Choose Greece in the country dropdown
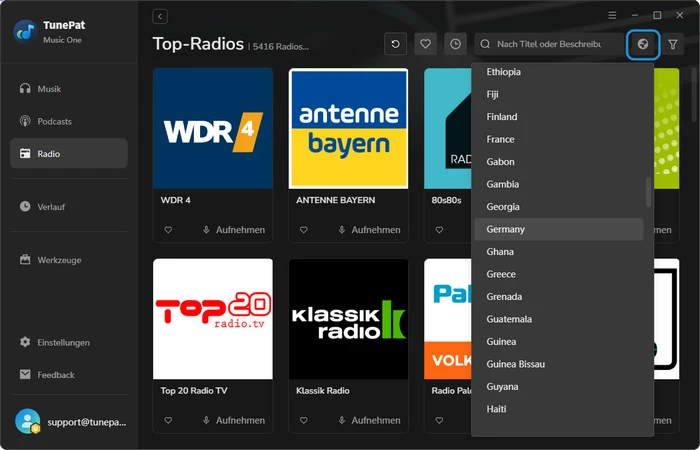This screenshot has width=700, height=450. 559,274
